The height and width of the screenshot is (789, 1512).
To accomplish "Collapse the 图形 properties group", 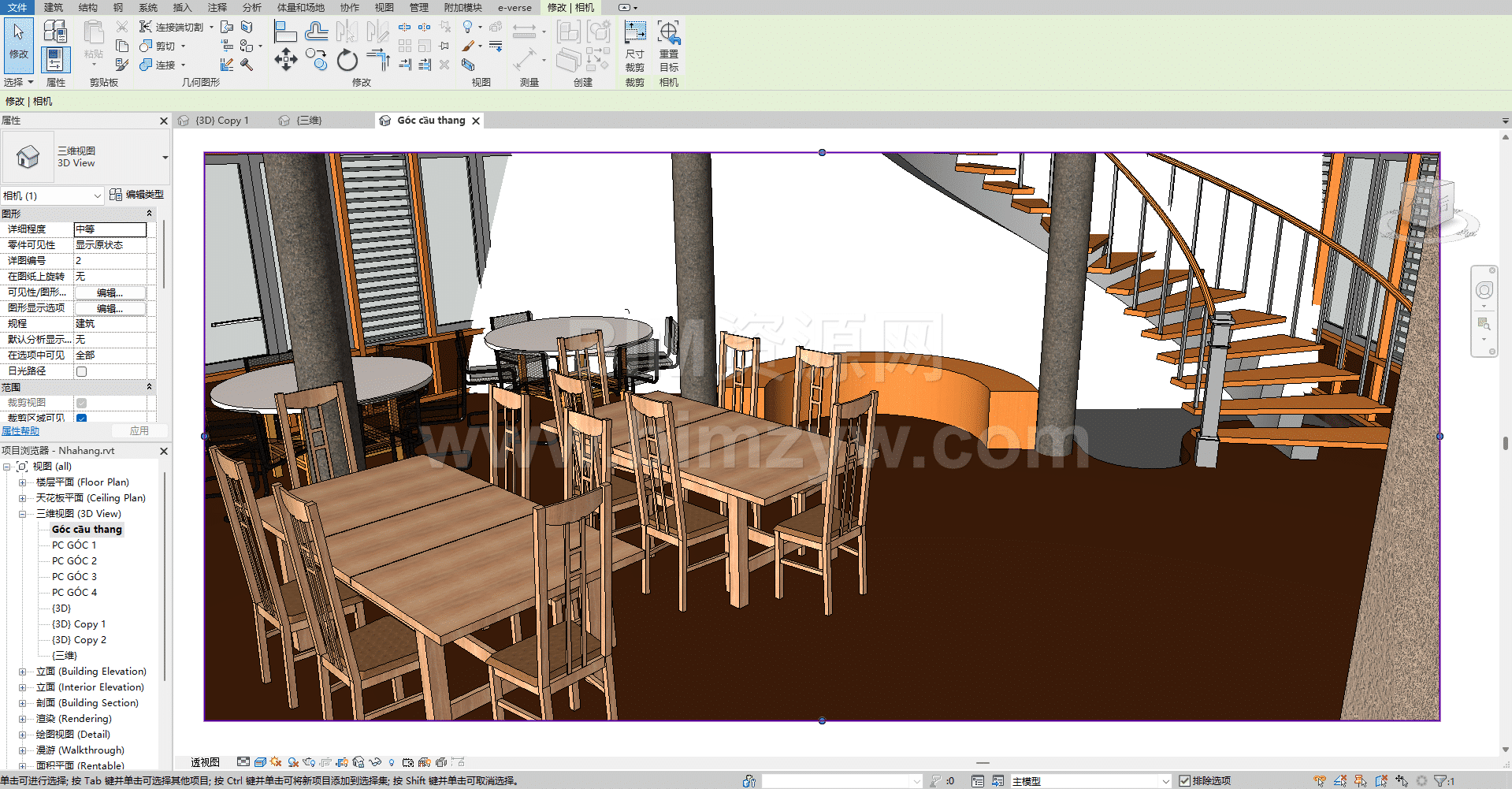I will click(x=149, y=214).
